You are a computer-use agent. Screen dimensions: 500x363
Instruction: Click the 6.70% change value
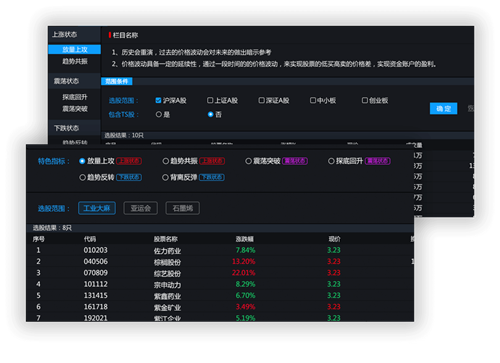pos(245,295)
